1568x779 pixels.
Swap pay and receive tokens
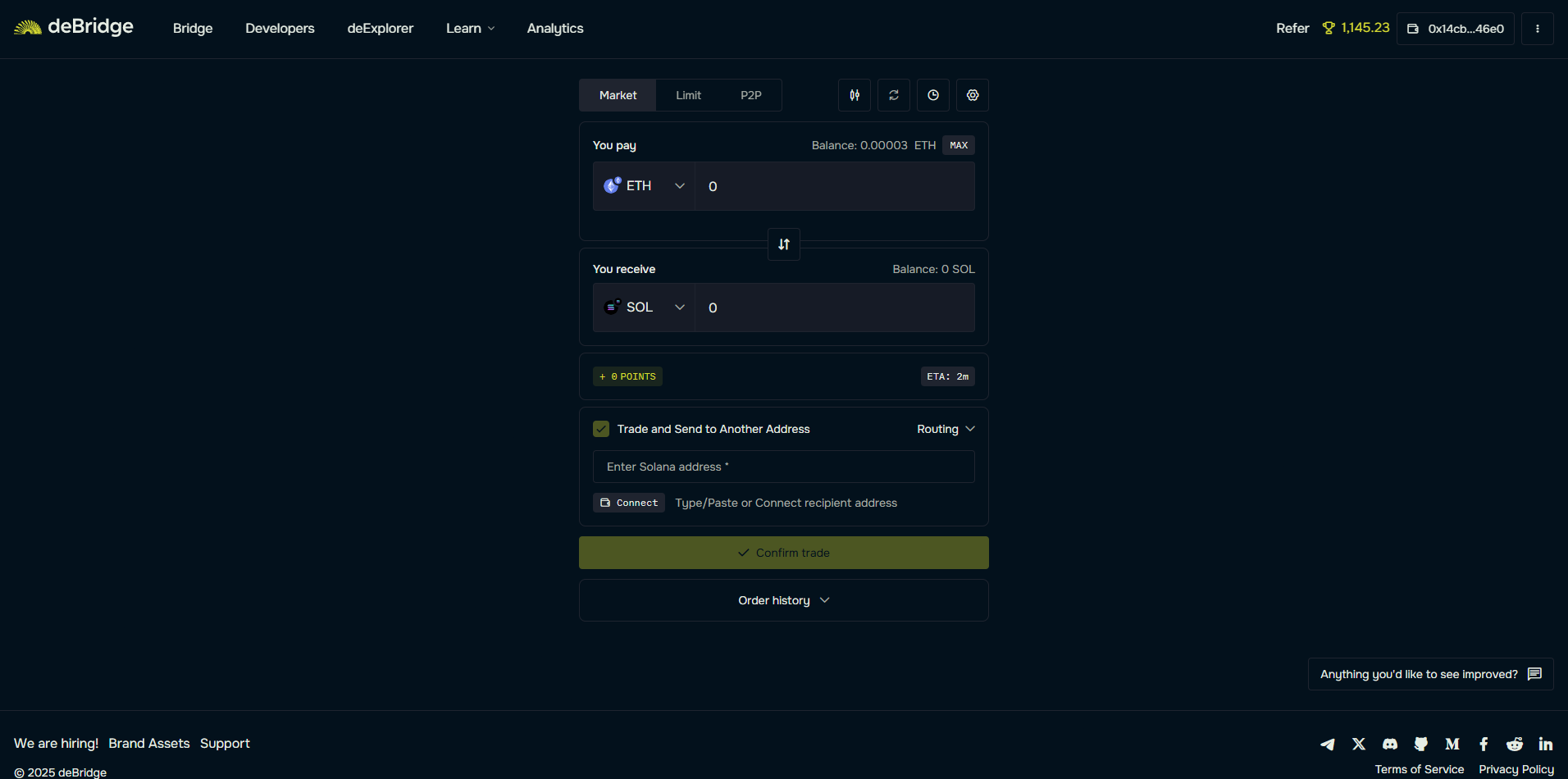point(784,244)
